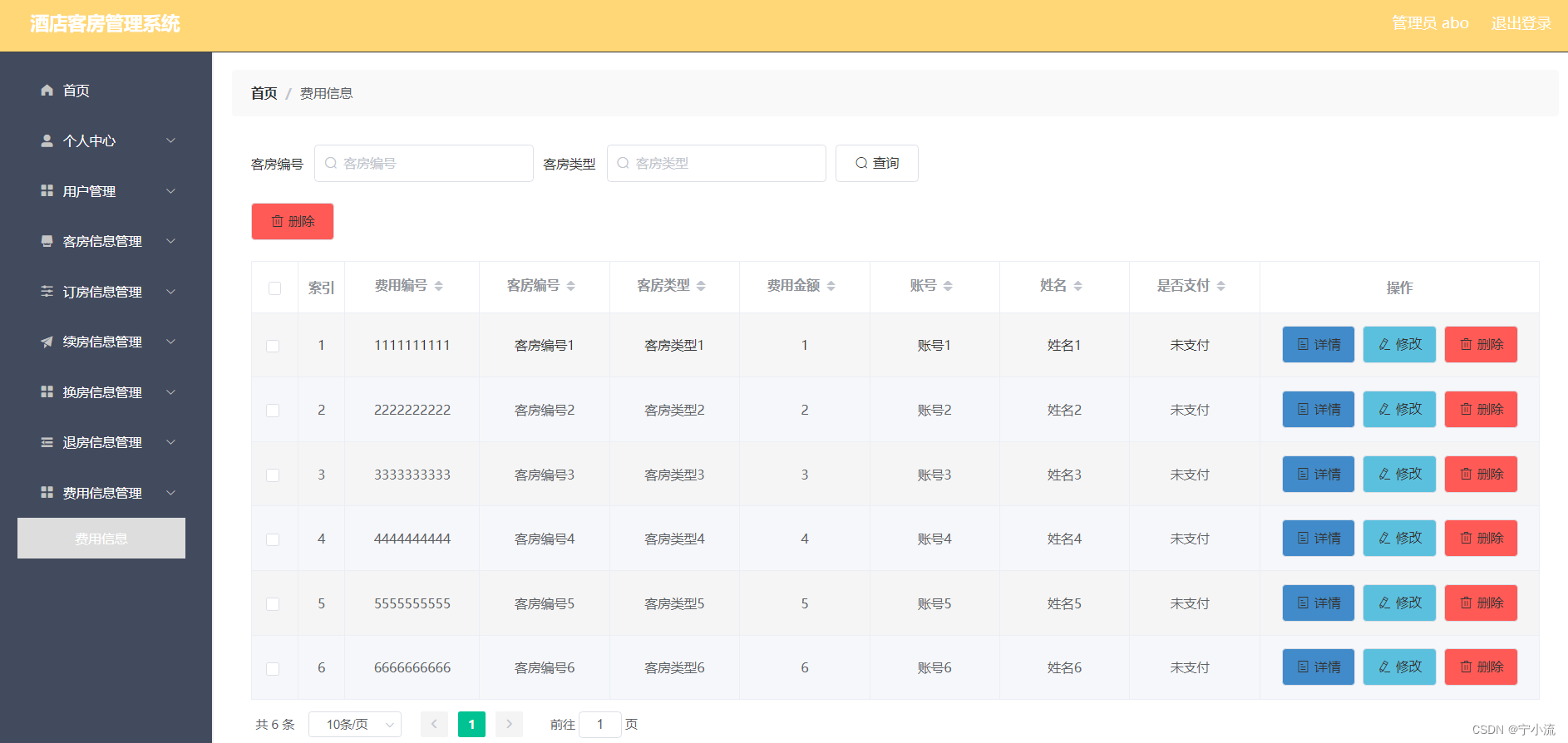Screen dimensions: 1568x743
Task: Click the home icon beside 首页 in sidebar
Action: pyautogui.click(x=47, y=91)
